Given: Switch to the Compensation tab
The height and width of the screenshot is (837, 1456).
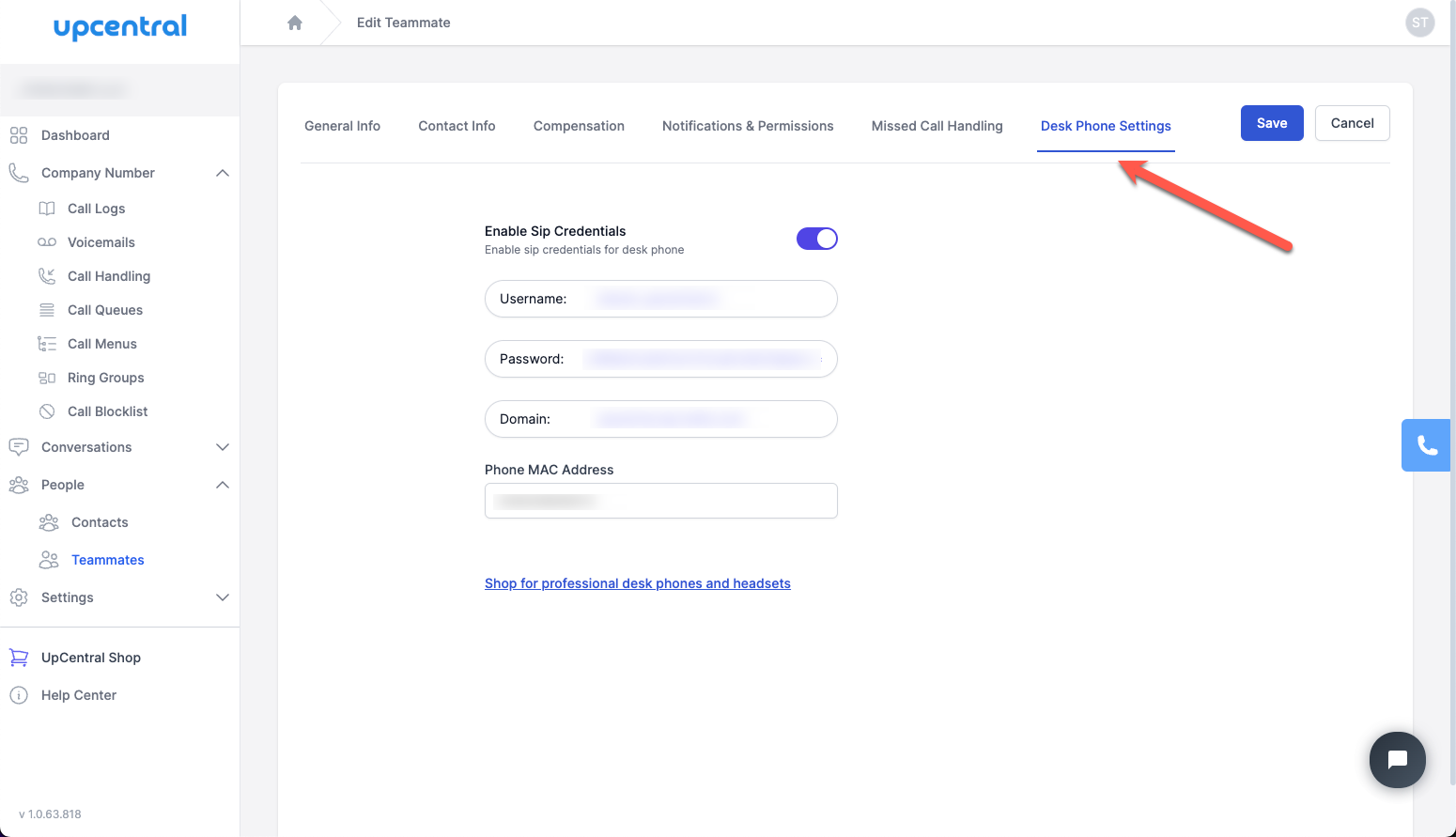Looking at the screenshot, I should [579, 125].
